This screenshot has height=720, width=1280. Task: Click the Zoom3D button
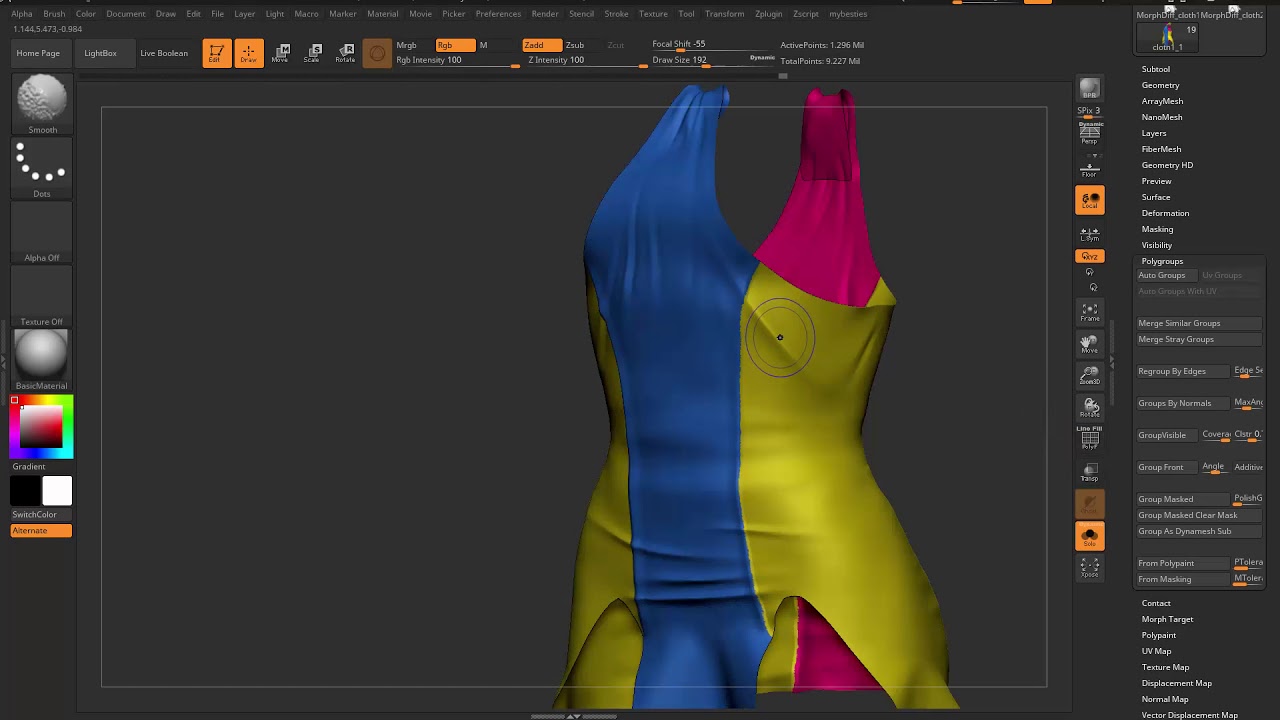(1090, 375)
